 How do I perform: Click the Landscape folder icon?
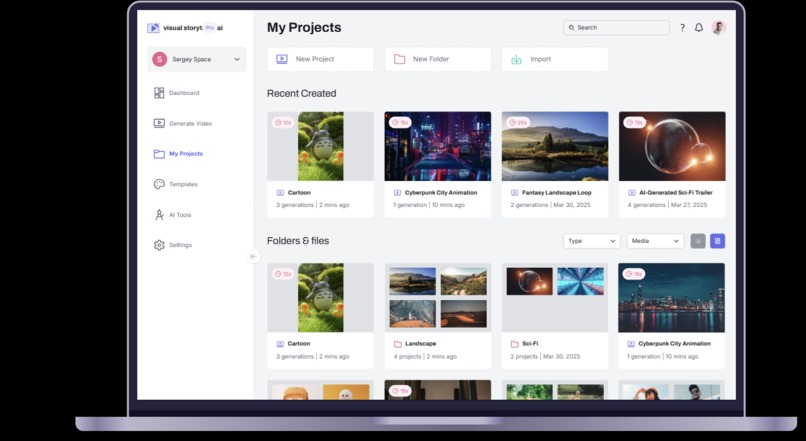tap(397, 344)
